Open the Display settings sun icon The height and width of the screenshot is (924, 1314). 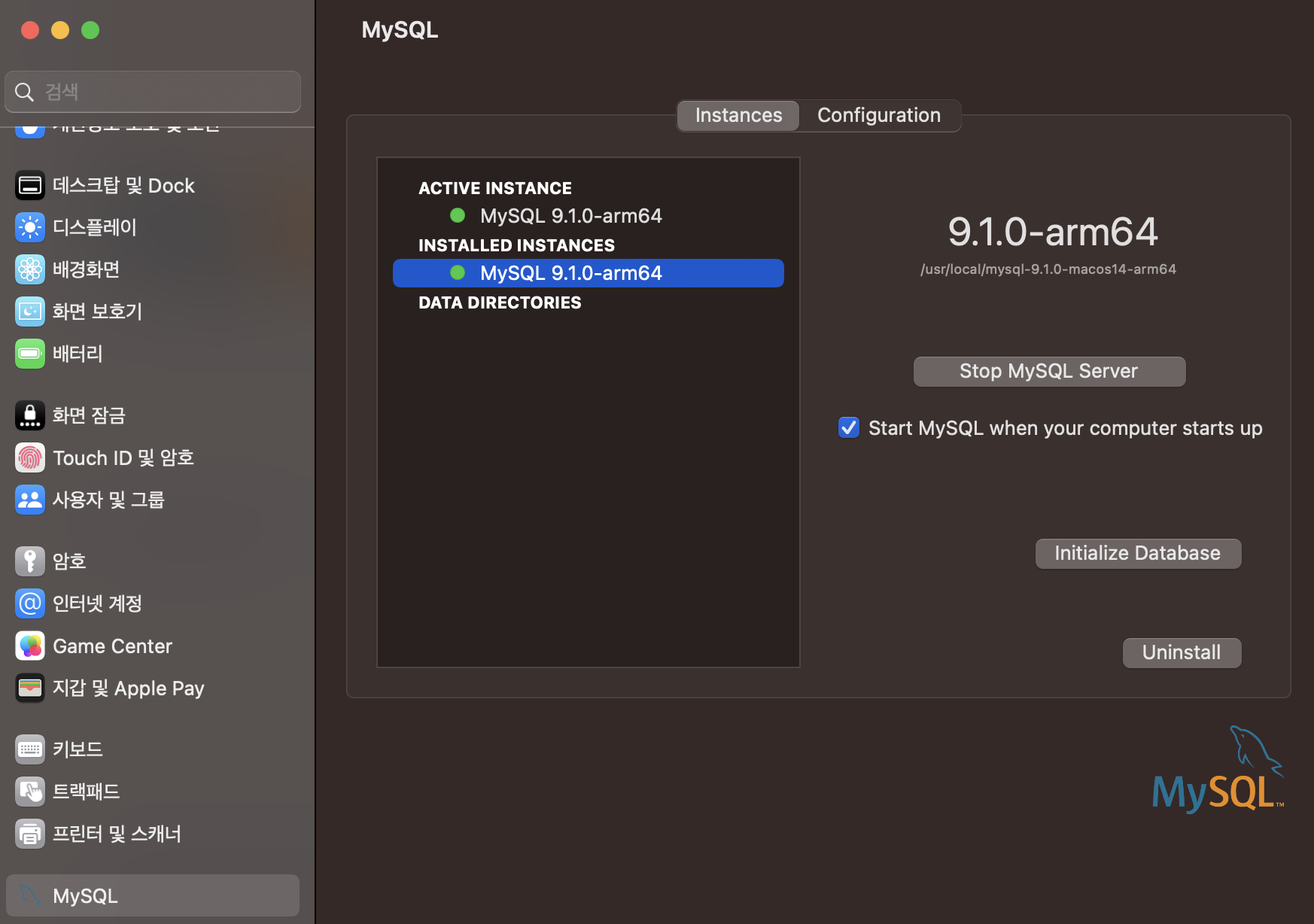point(30,227)
